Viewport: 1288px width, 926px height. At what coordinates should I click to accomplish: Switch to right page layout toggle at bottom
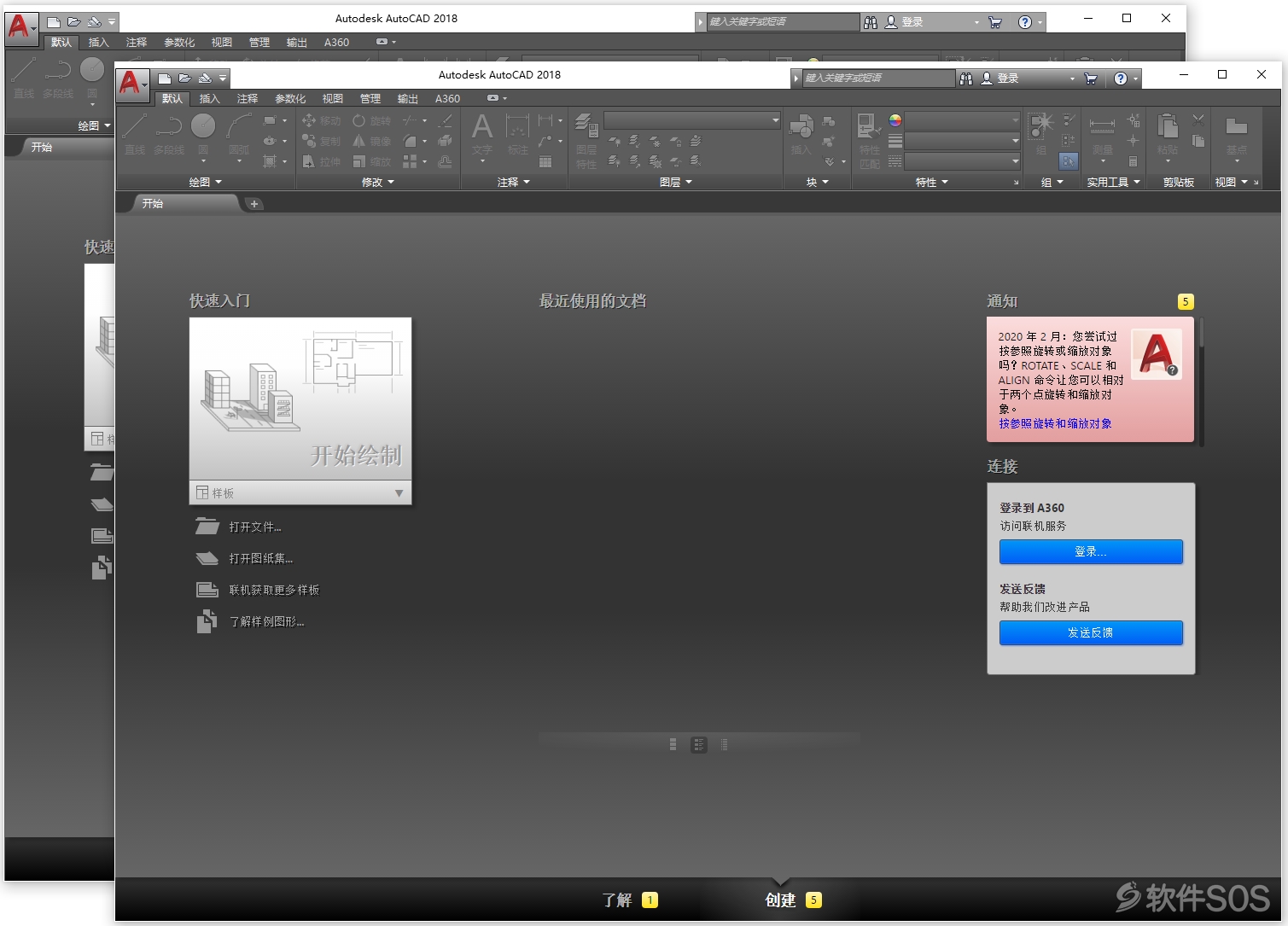coord(724,745)
